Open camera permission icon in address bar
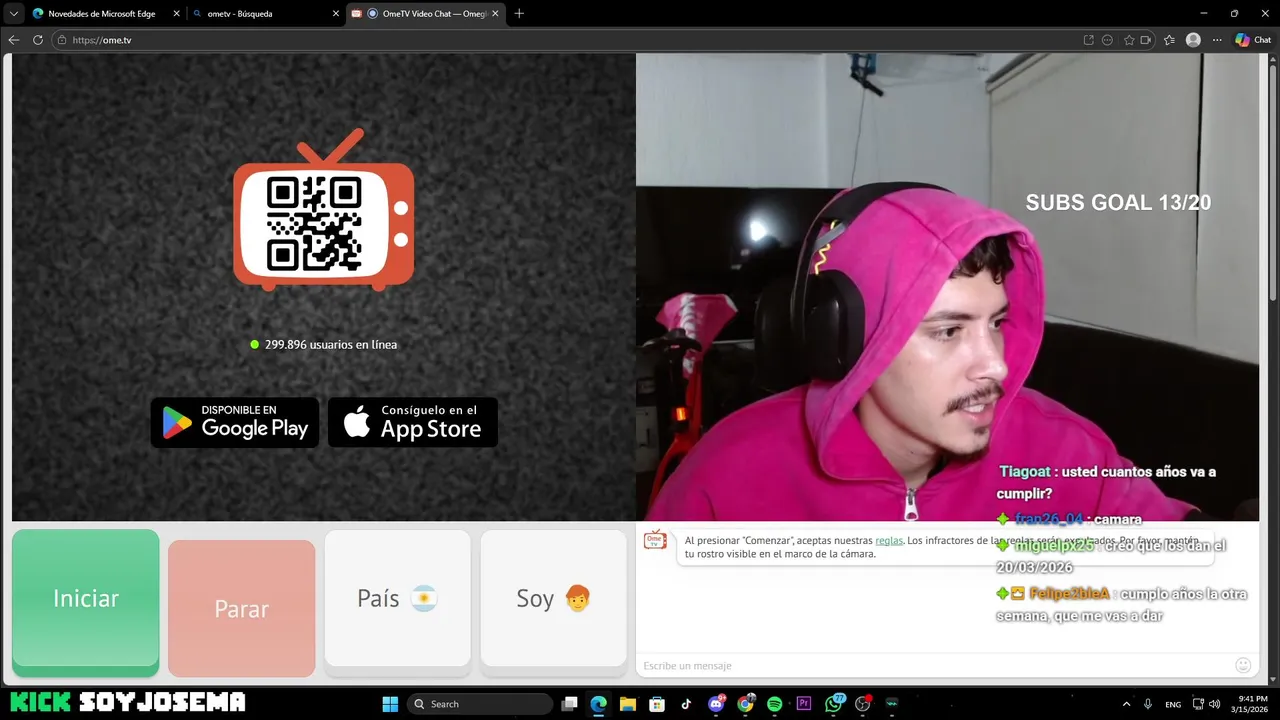The image size is (1280, 720). pyautogui.click(x=1146, y=40)
